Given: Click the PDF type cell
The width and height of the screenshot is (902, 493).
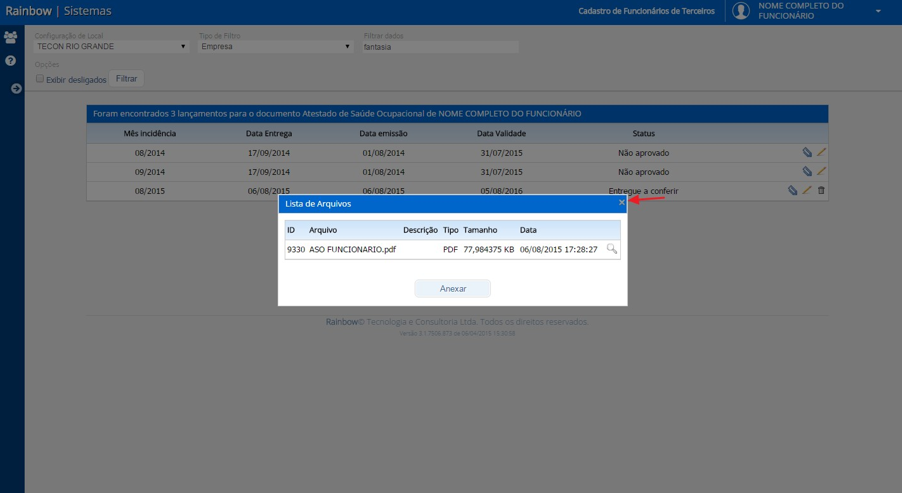Looking at the screenshot, I should coord(450,250).
